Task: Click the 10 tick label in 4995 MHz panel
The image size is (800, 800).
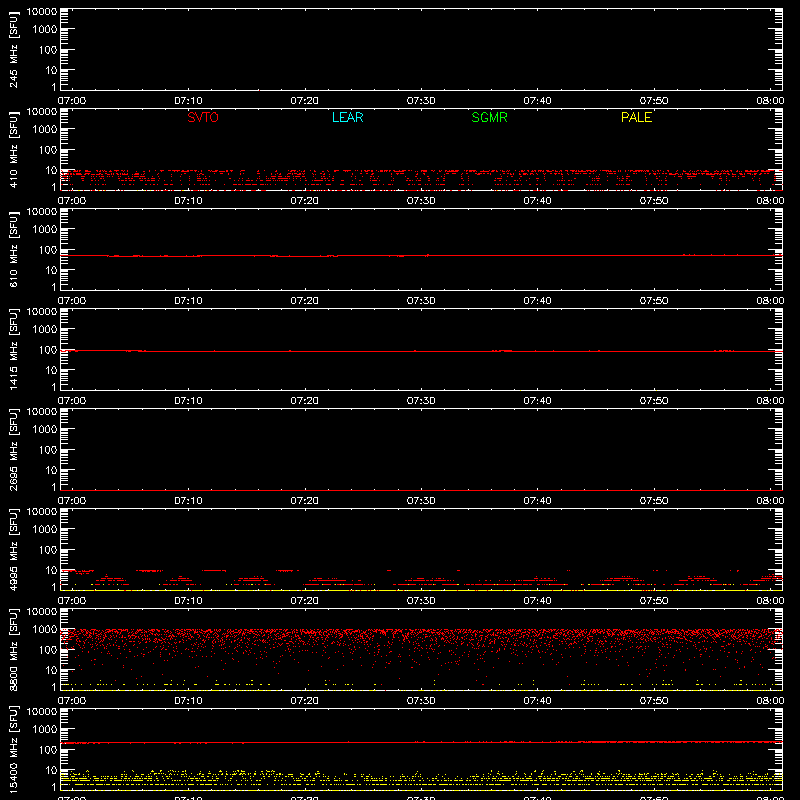Action: pos(51,570)
